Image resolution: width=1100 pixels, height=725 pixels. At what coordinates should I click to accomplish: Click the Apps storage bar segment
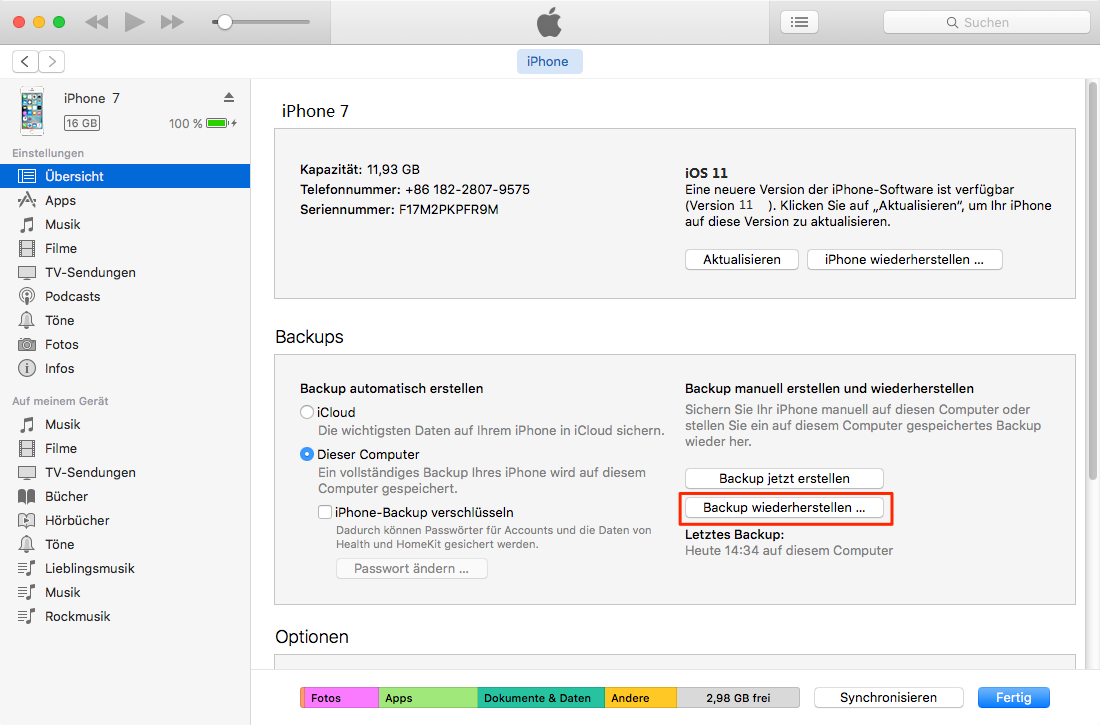[x=428, y=698]
